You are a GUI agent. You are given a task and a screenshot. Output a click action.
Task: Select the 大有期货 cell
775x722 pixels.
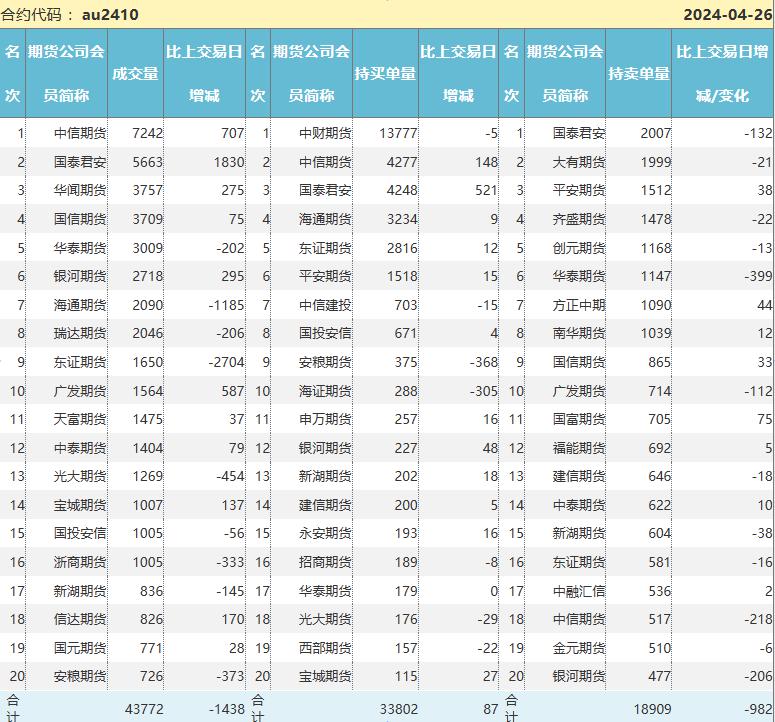pyautogui.click(x=579, y=162)
